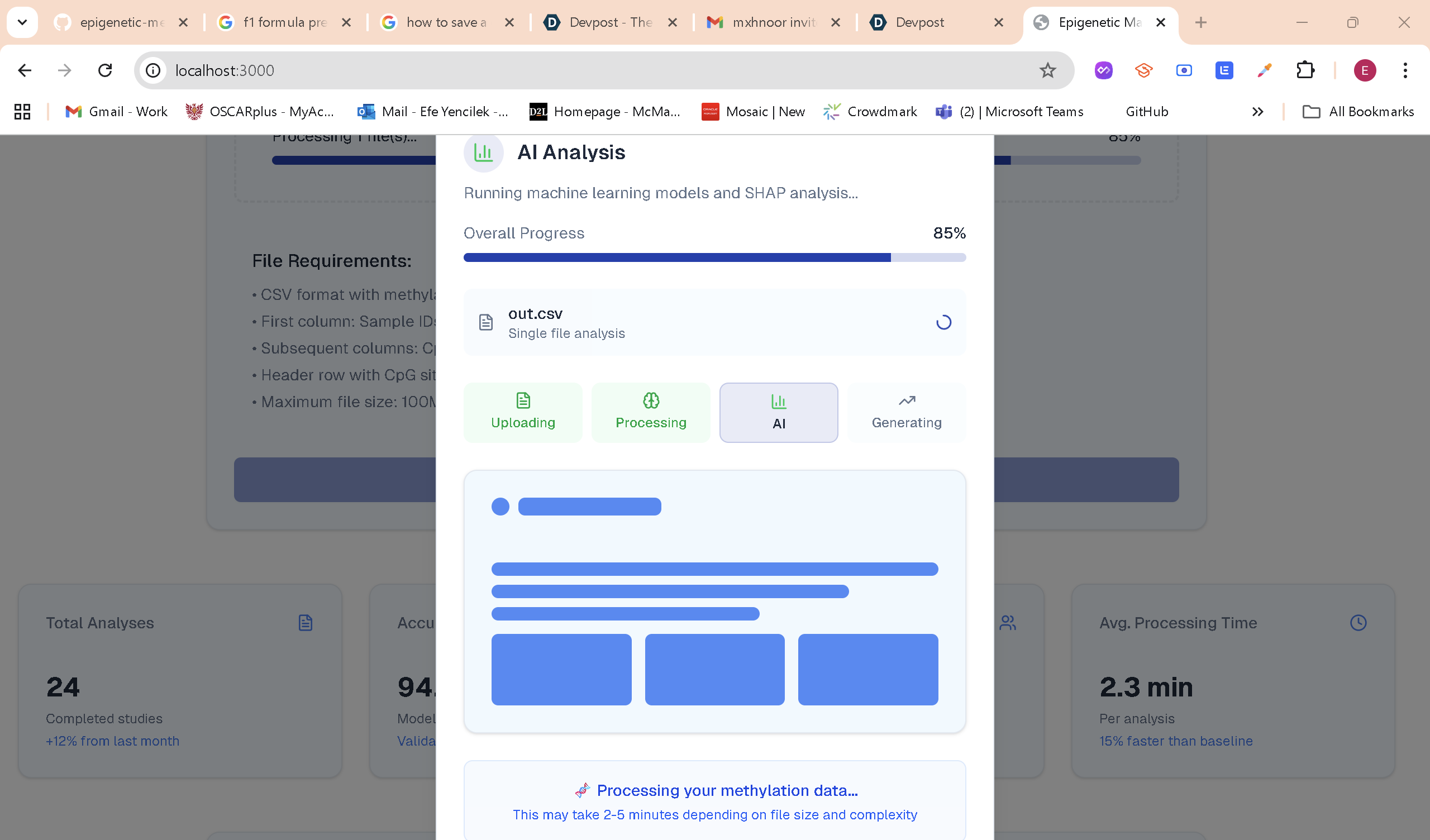Open the Chrome three-dot menu

(1404, 70)
